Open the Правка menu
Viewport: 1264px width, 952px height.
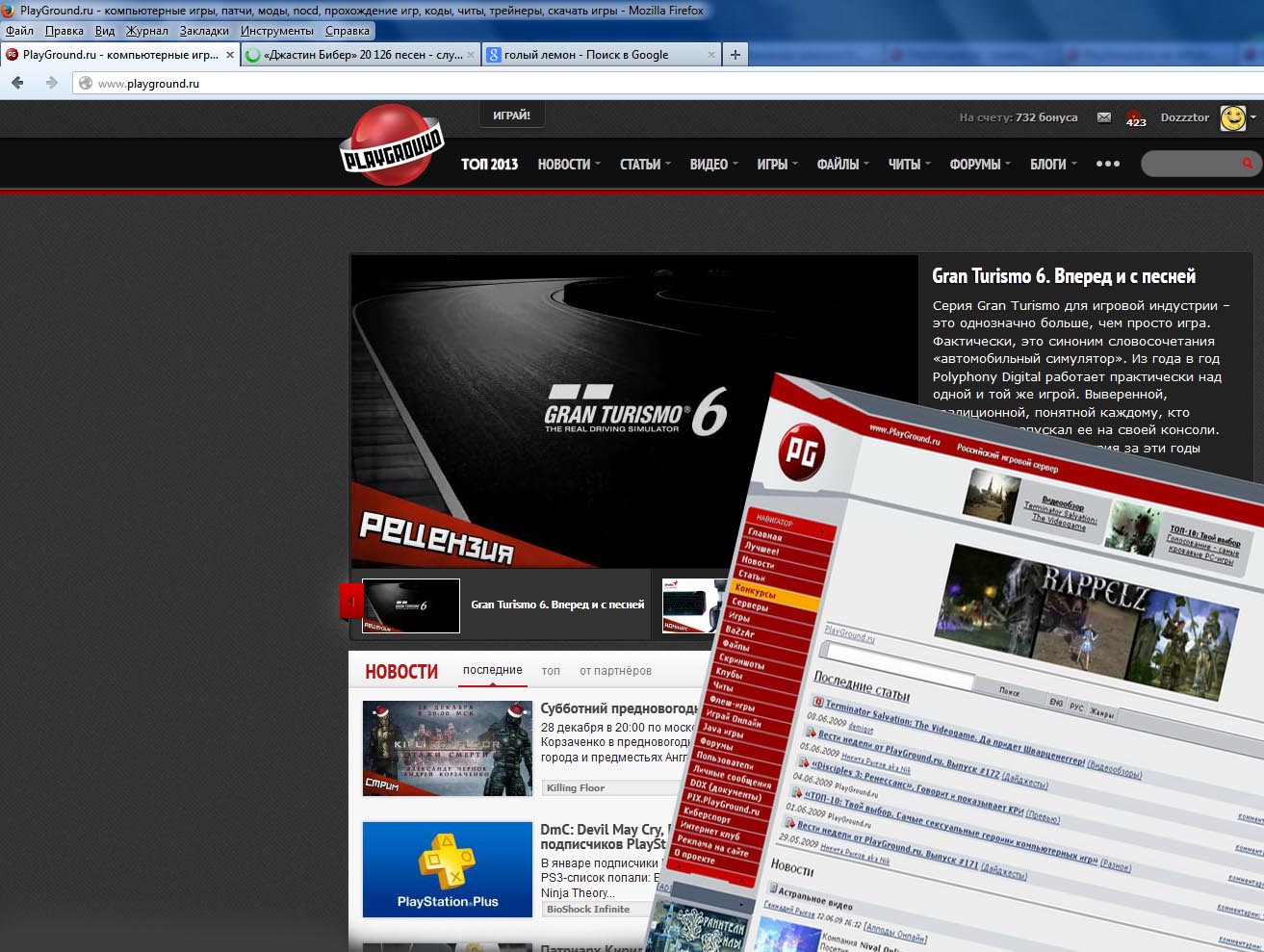coord(64,31)
